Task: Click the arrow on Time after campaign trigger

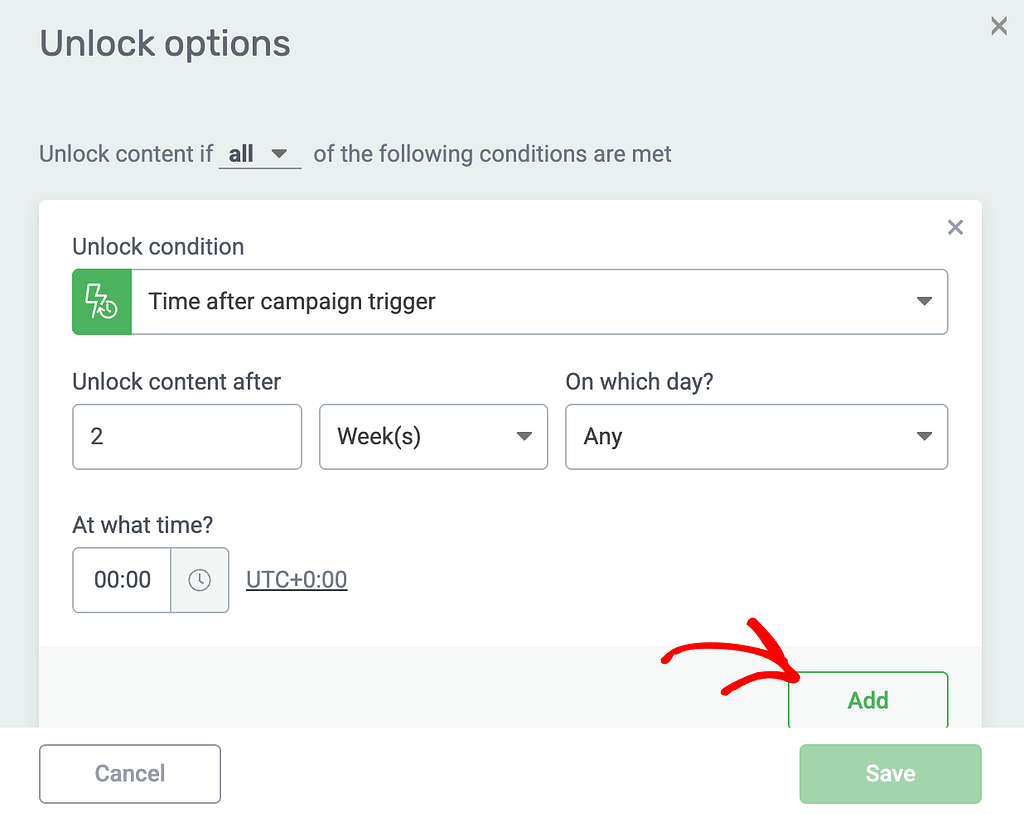Action: click(923, 301)
